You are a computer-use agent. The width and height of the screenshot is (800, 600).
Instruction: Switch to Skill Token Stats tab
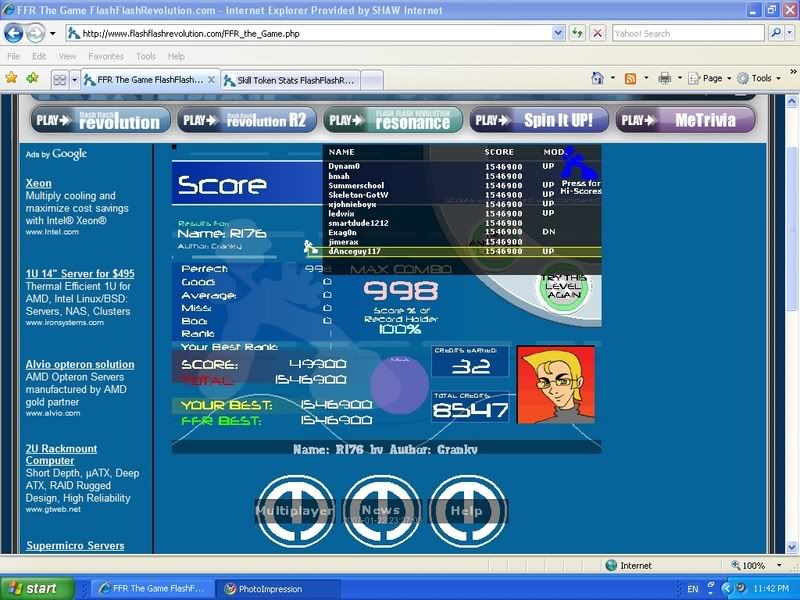288,79
